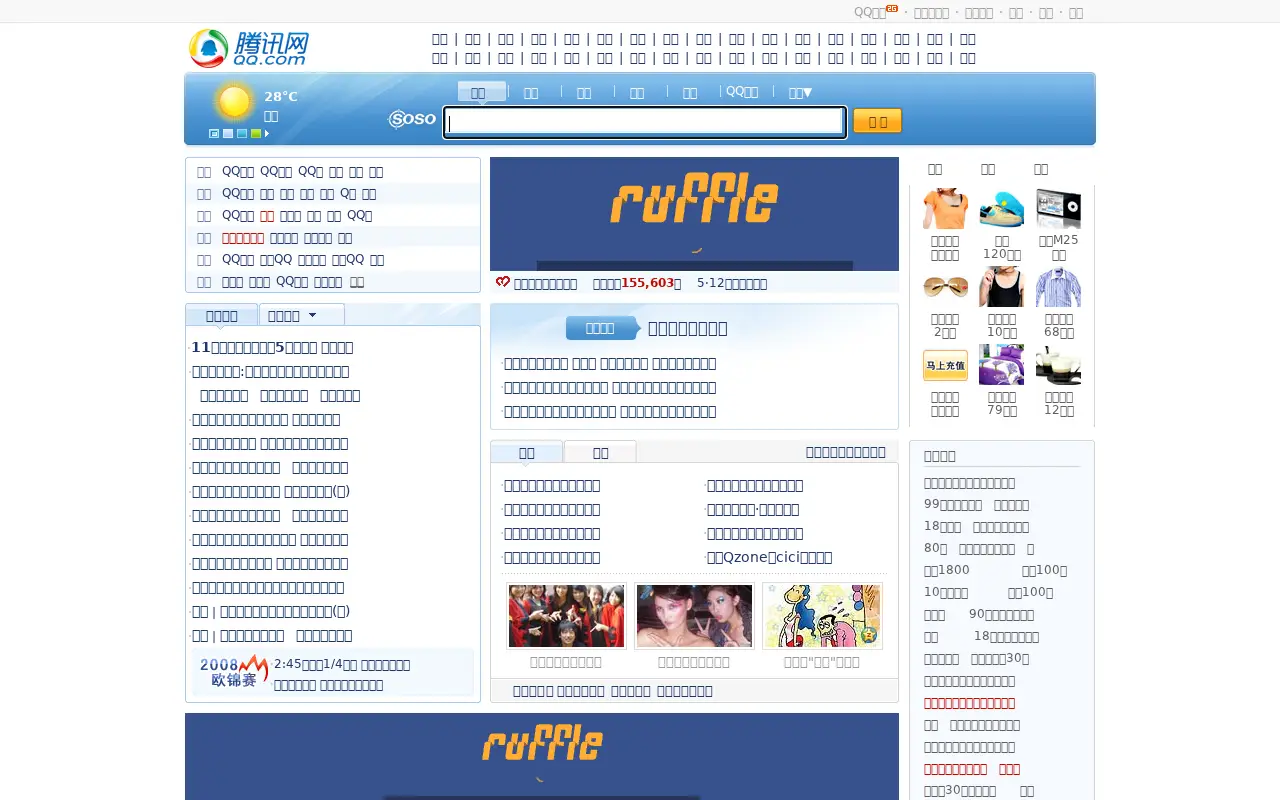1280x800 pixels.
Task: Select the active tab left of the dropdown-arrow tab
Action: pyautogui.click(x=221, y=315)
